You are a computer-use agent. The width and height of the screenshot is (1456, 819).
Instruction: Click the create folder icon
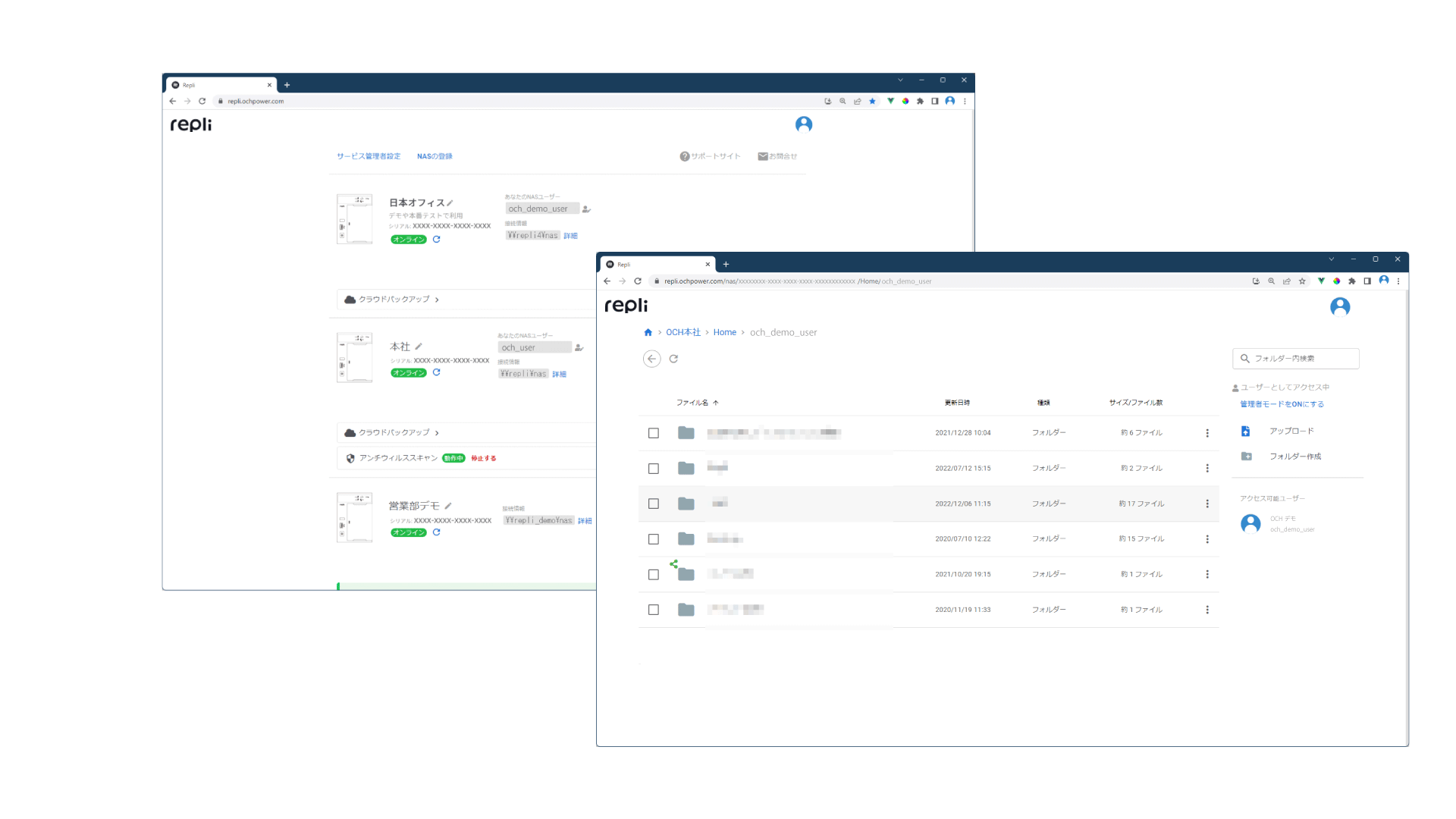[1246, 457]
